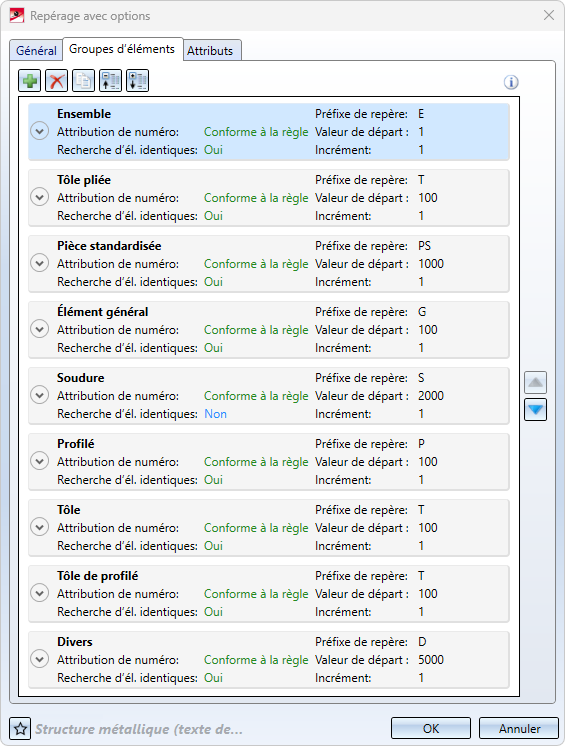The image size is (565, 746).
Task: Copy the selected element group
Action: [x=84, y=80]
